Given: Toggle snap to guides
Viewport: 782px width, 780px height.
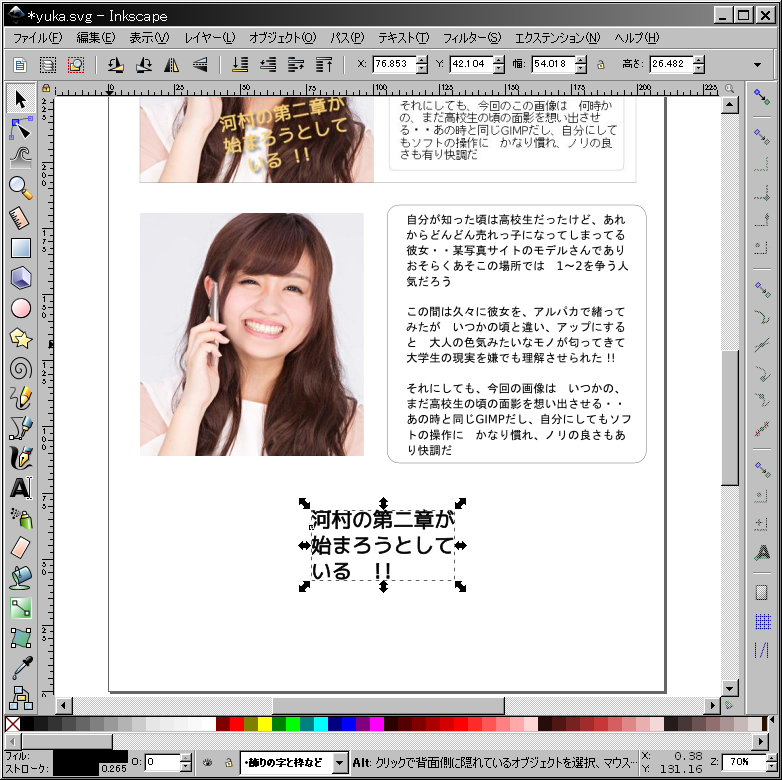Looking at the screenshot, I should pos(761,650).
